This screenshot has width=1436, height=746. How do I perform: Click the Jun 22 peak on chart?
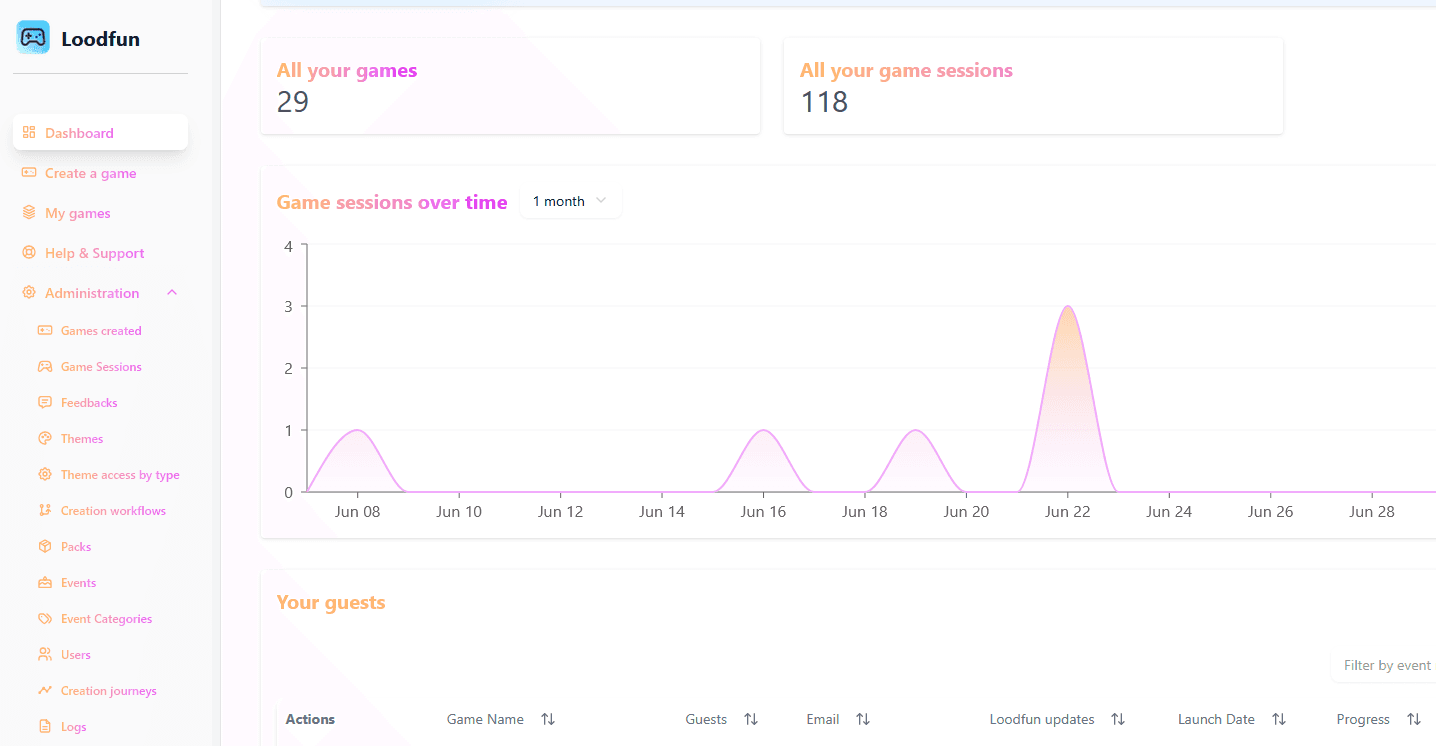pos(1068,307)
